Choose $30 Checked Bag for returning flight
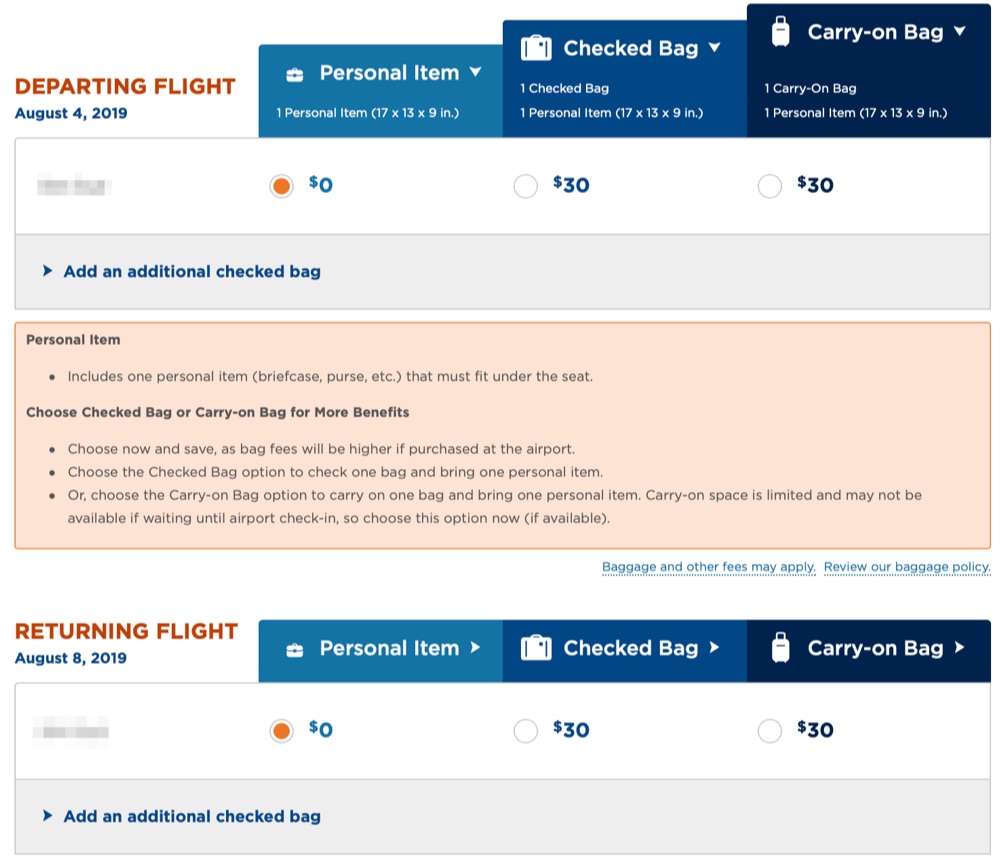 (x=526, y=731)
